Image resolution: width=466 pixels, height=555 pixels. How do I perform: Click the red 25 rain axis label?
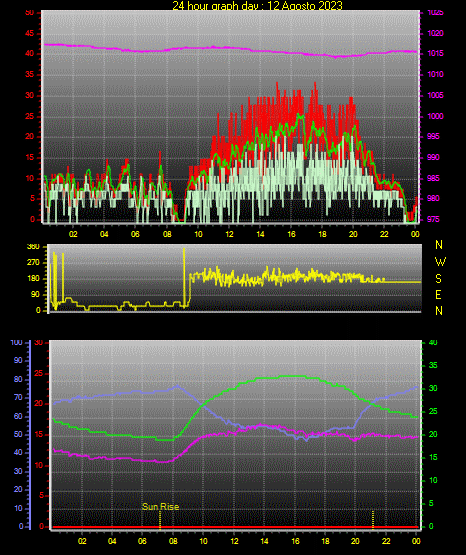[x=38, y=373]
